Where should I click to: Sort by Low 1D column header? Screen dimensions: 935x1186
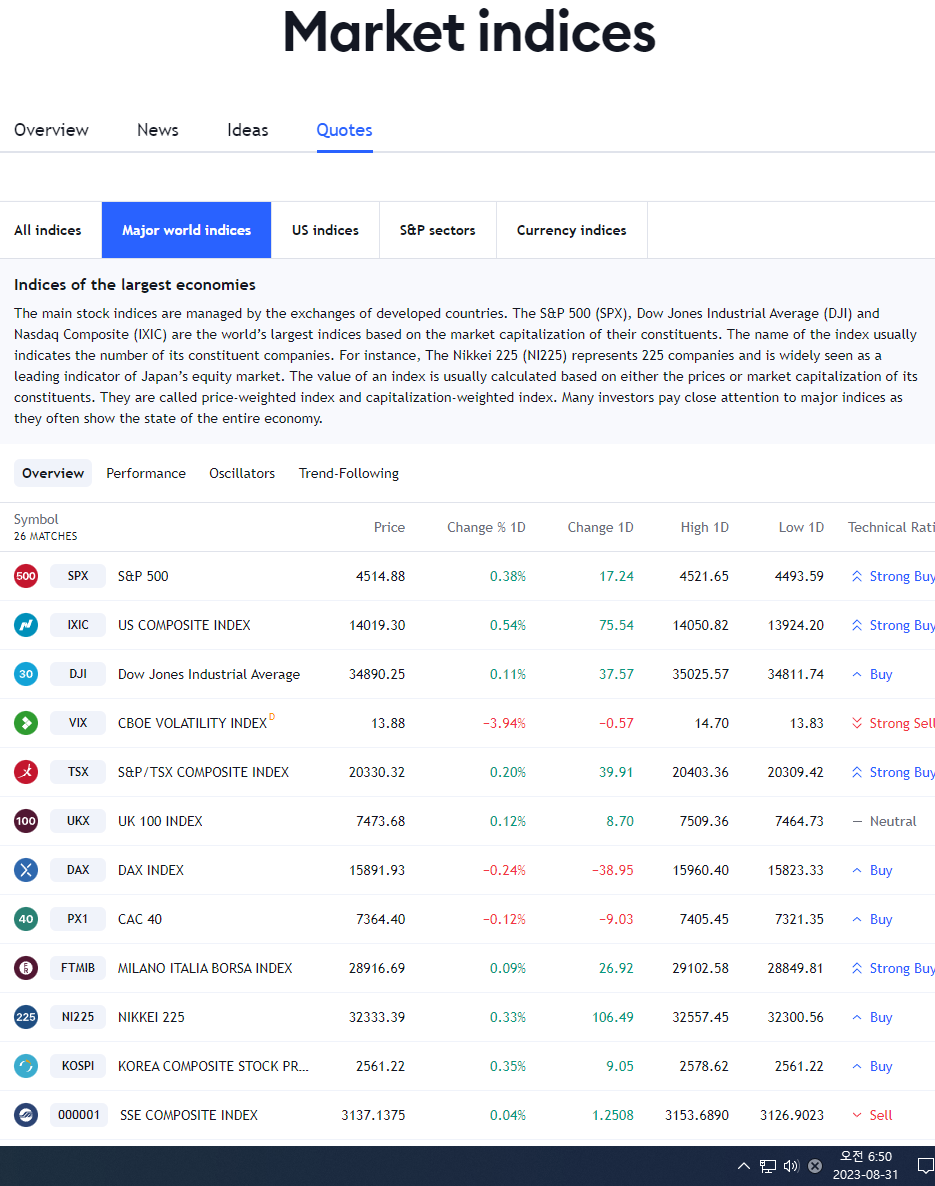pyautogui.click(x=801, y=527)
